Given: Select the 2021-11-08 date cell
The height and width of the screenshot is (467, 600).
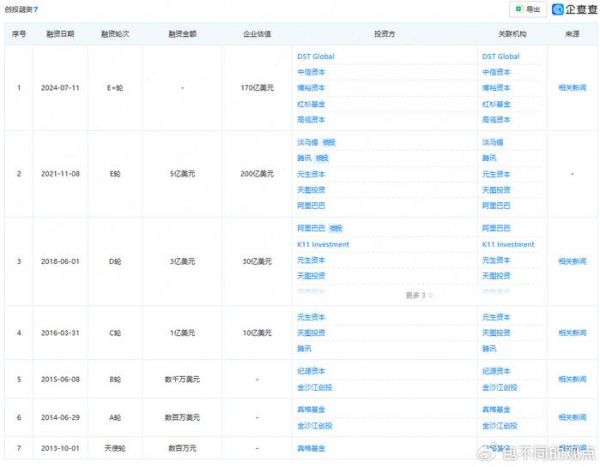Looking at the screenshot, I should tap(60, 174).
